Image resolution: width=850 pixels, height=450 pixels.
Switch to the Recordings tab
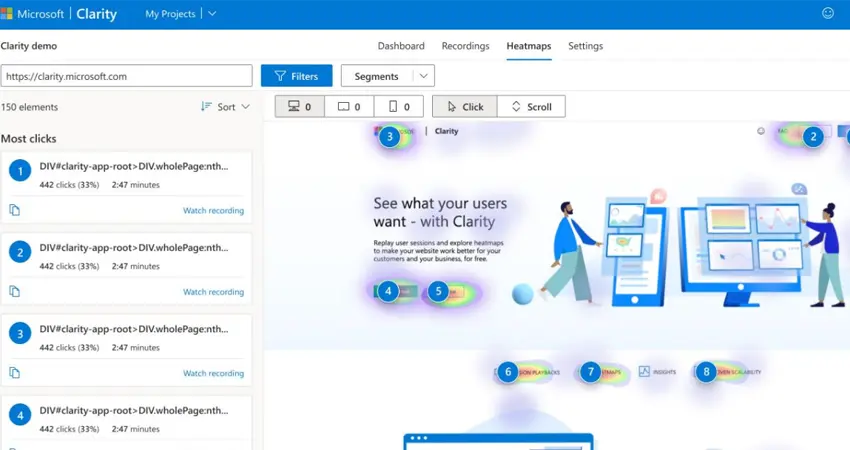coord(465,46)
